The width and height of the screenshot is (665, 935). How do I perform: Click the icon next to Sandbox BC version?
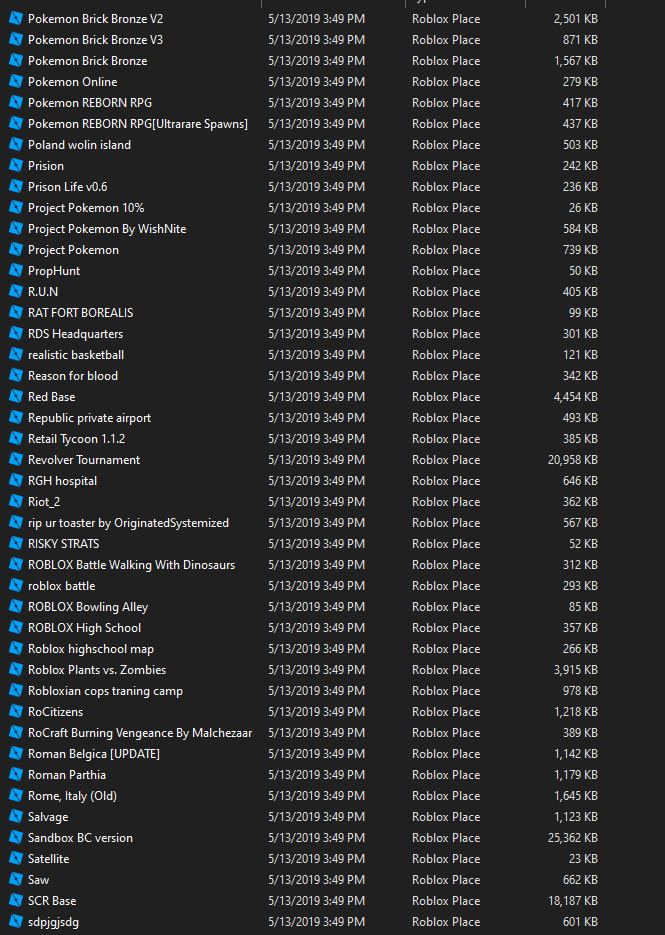(x=16, y=838)
